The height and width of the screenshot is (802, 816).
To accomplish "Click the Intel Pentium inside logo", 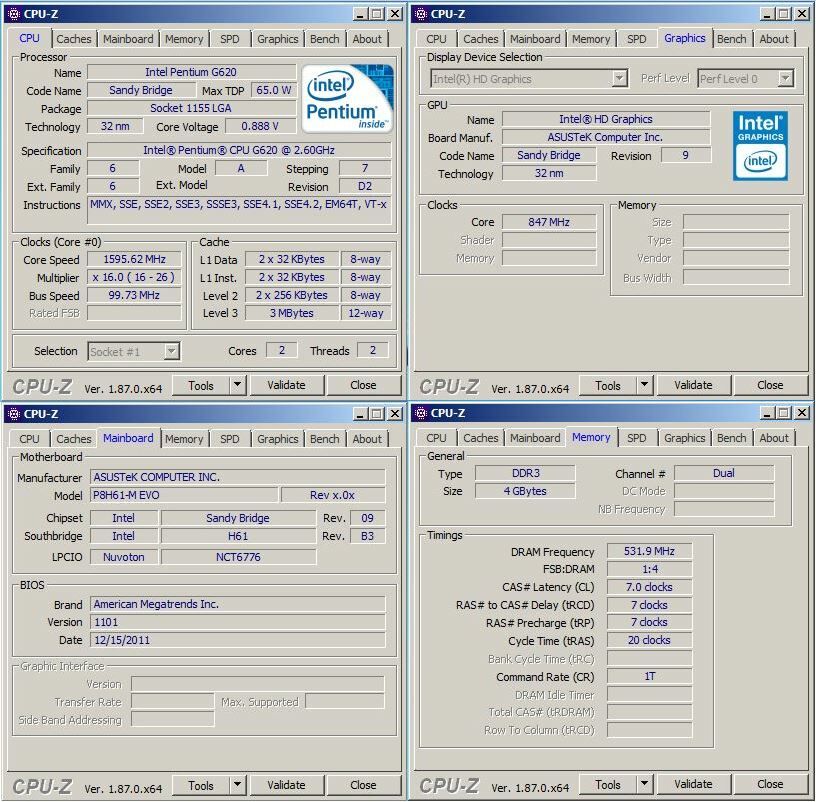I will coord(347,98).
